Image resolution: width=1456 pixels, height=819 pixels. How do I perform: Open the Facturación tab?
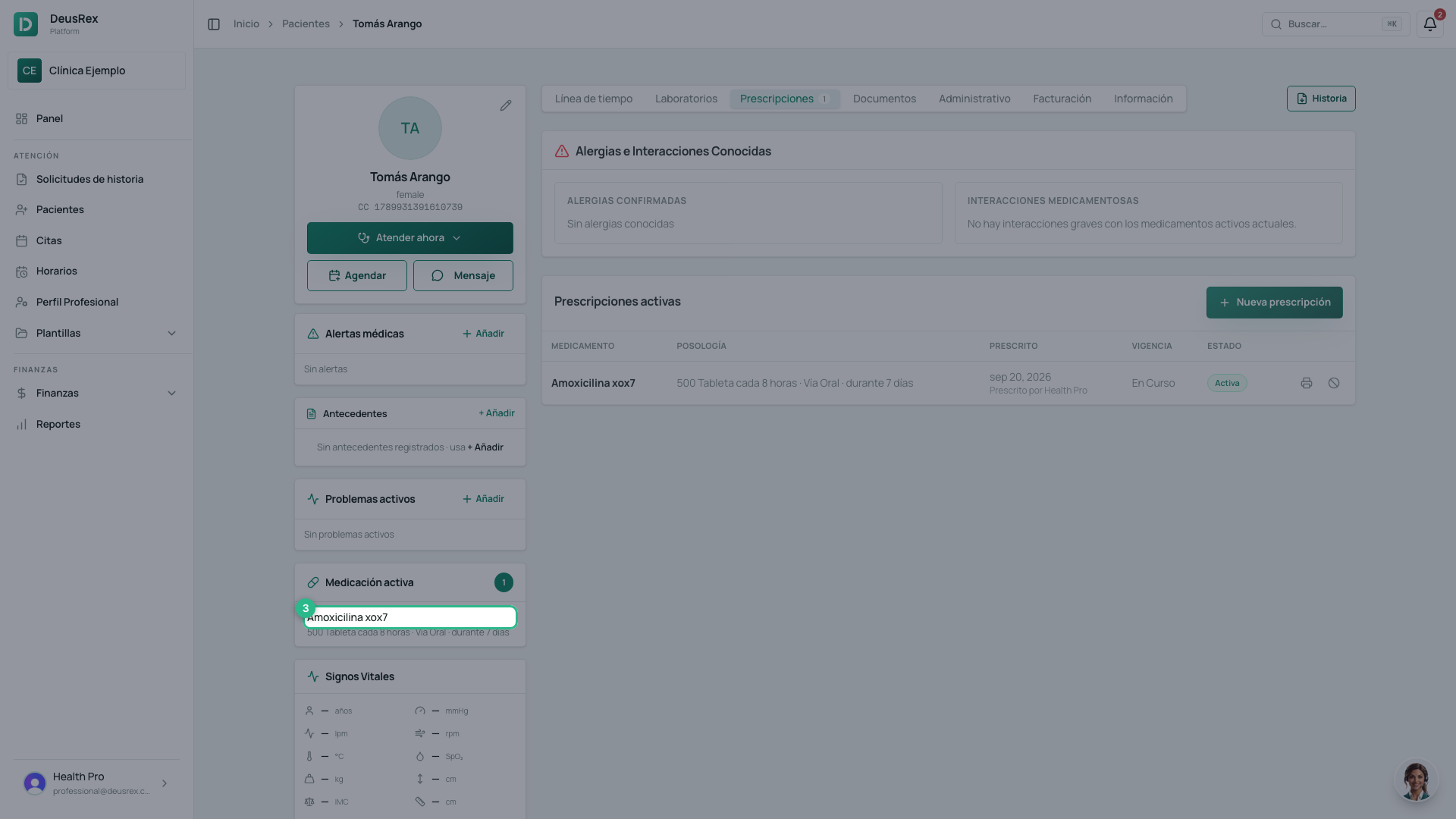pos(1062,99)
